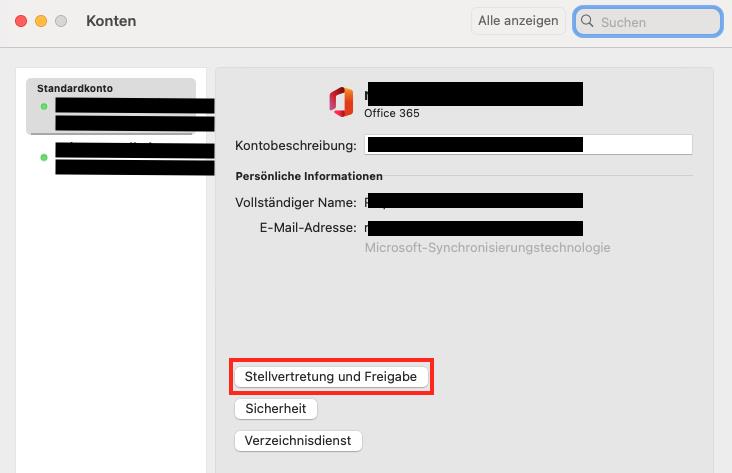Open the Verzeichnisdienst settings
Screen dimensions: 732x473
298,441
